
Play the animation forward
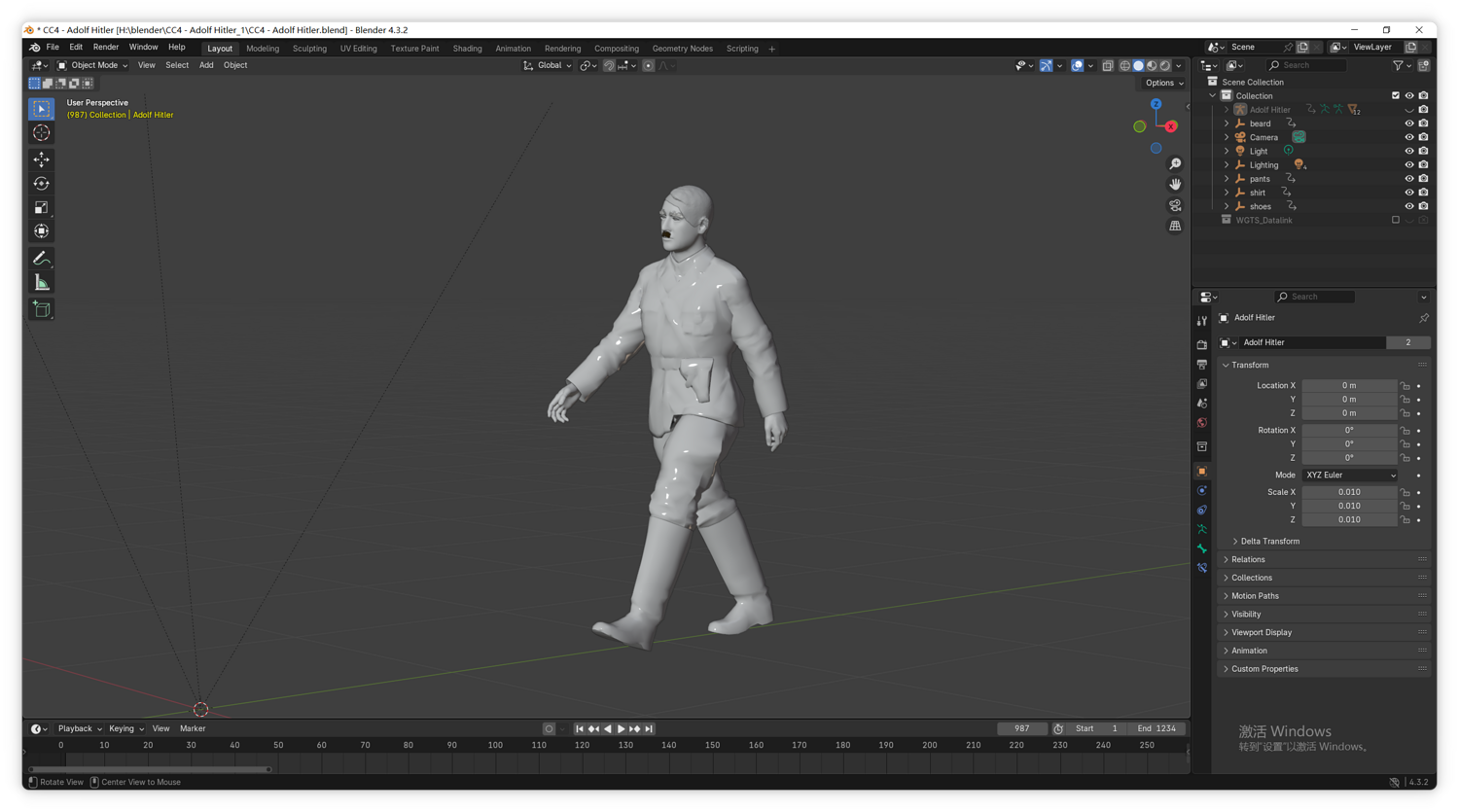(622, 729)
